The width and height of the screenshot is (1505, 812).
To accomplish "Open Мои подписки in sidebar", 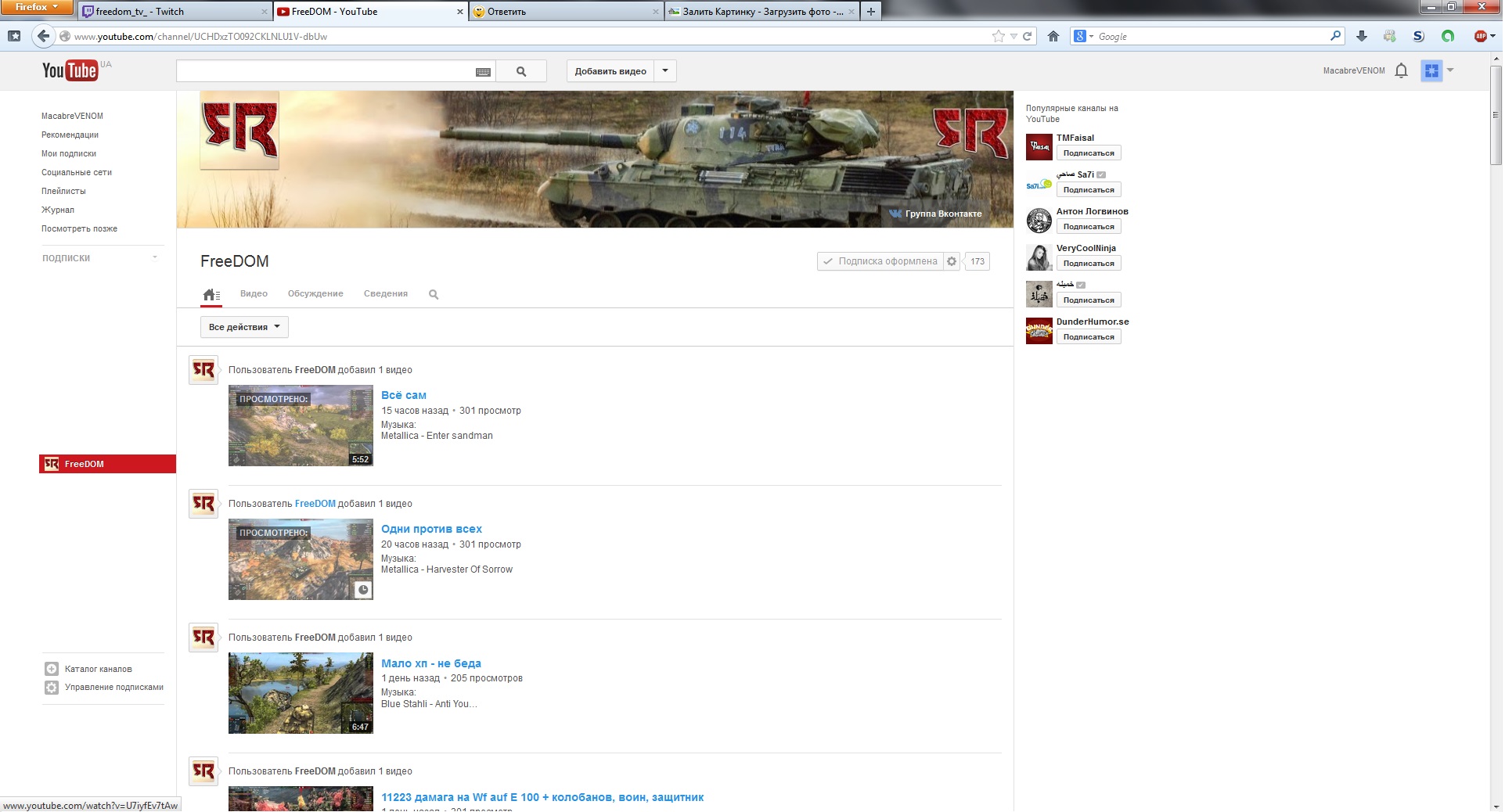I will click(69, 153).
